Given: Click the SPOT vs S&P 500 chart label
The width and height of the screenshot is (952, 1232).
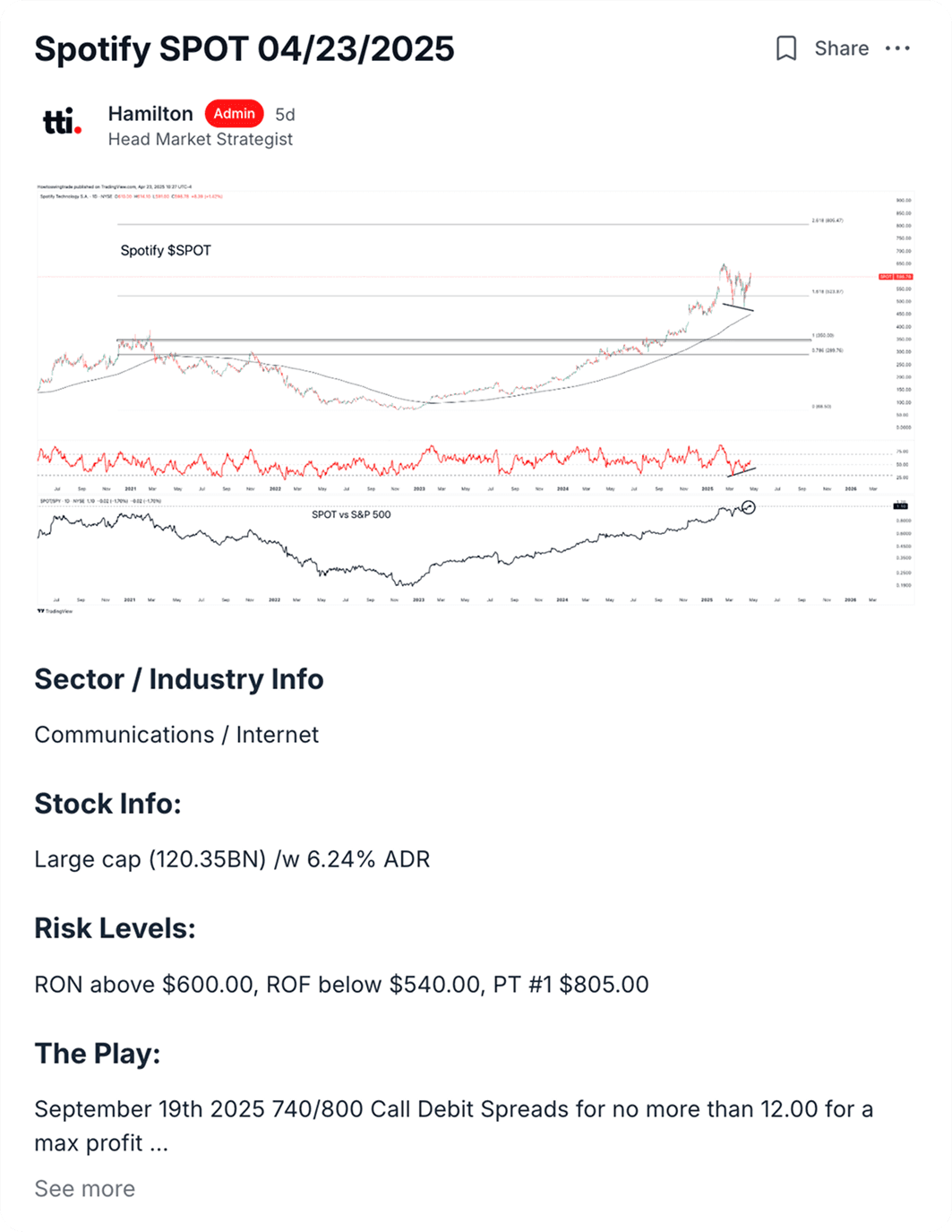Looking at the screenshot, I should click(351, 514).
